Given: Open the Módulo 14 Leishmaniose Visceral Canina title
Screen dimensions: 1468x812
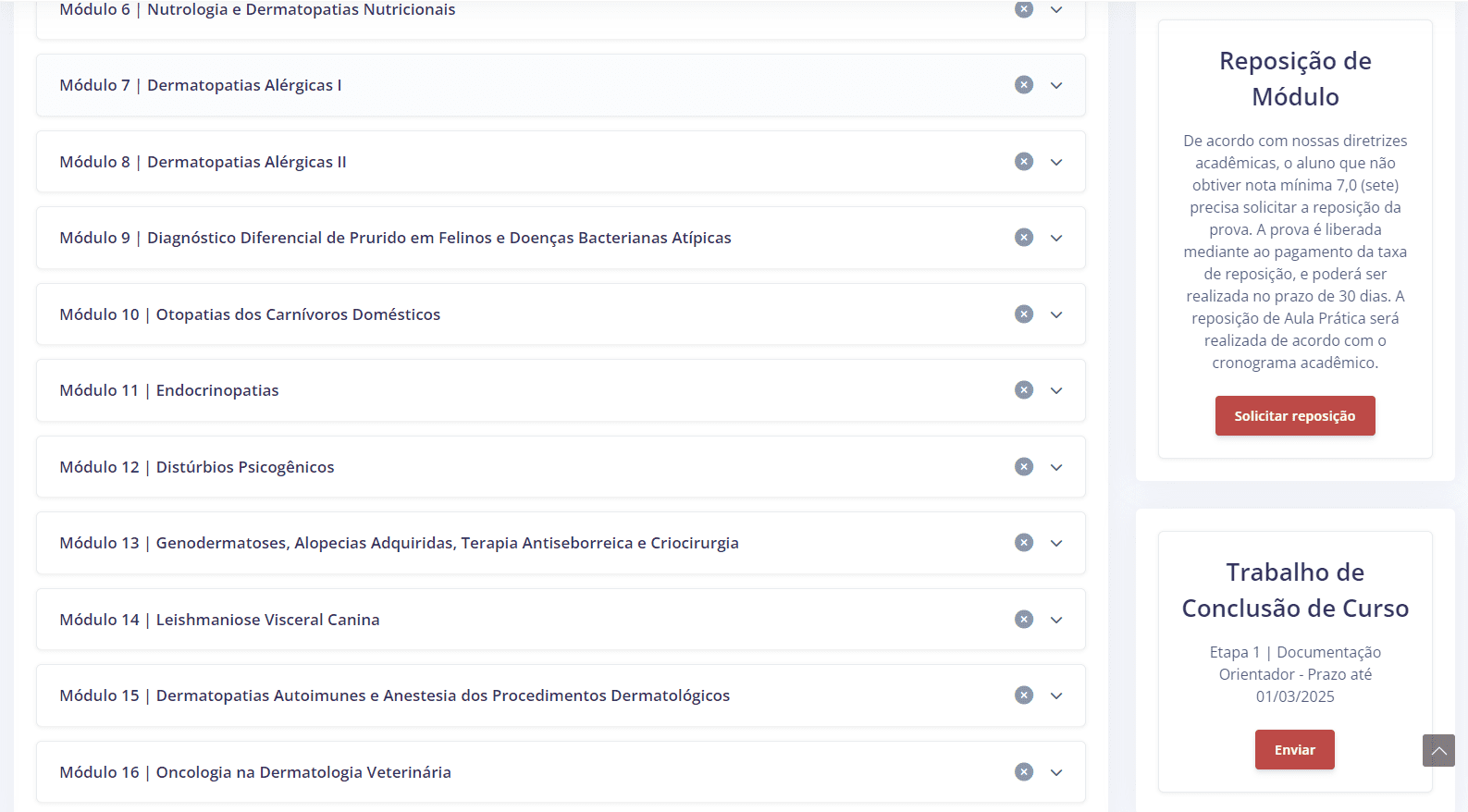Looking at the screenshot, I should coord(219,620).
